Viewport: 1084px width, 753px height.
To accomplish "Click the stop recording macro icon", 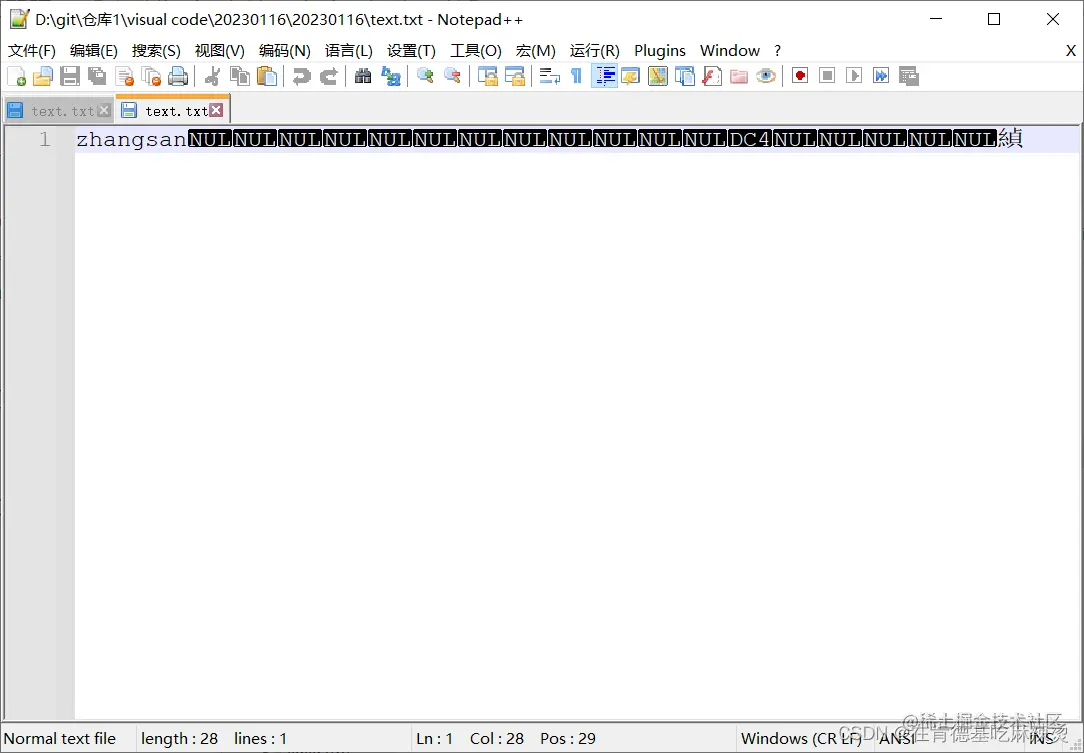I will (827, 76).
